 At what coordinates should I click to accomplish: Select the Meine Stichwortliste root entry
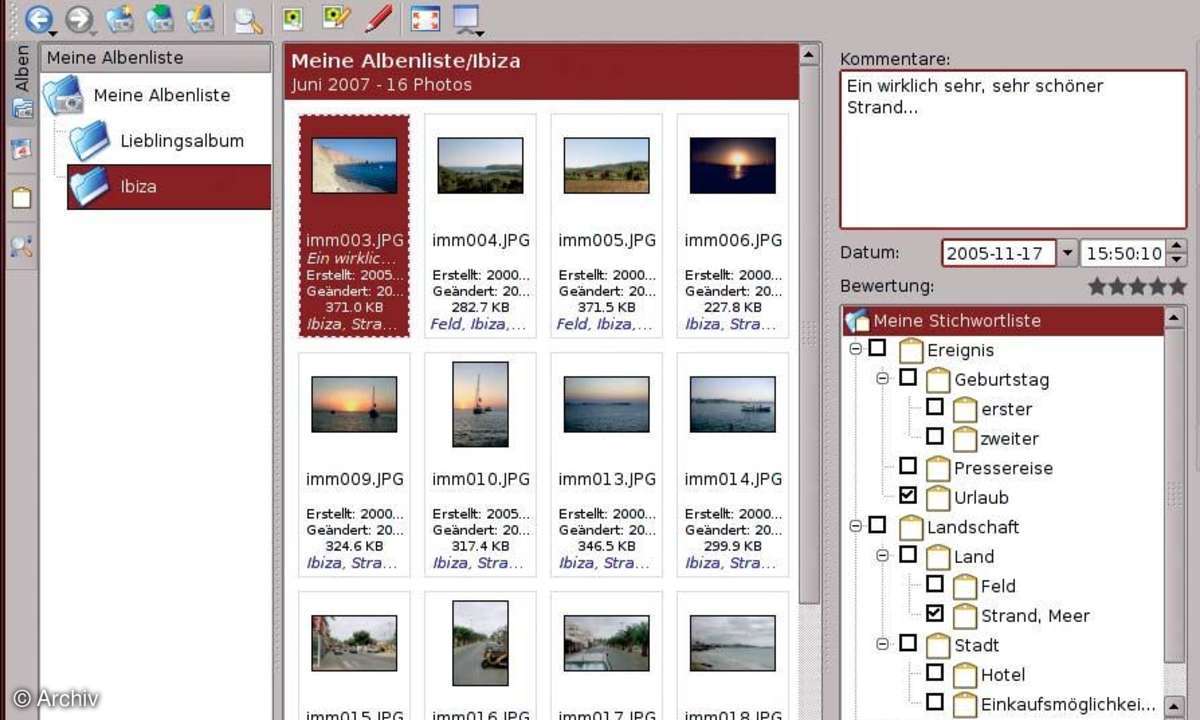pyautogui.click(x=1003, y=321)
